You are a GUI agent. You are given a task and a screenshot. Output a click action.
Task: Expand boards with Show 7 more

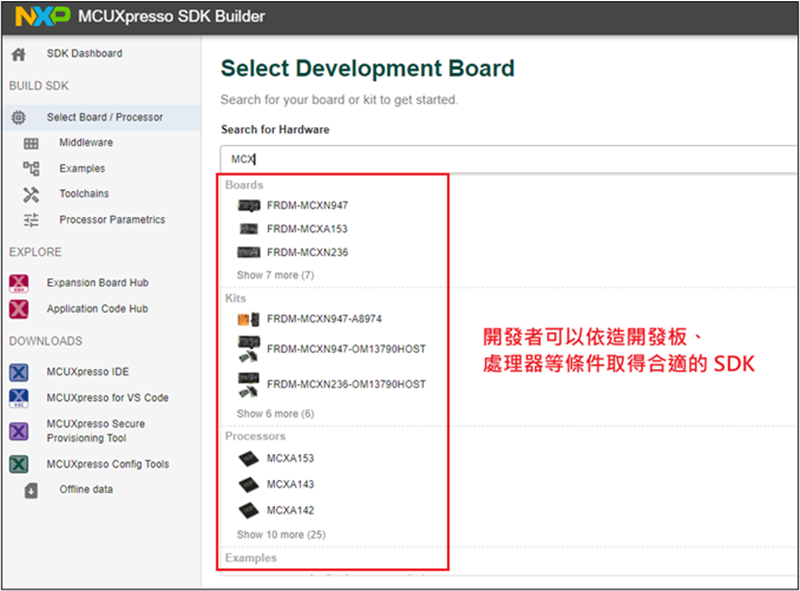[275, 275]
